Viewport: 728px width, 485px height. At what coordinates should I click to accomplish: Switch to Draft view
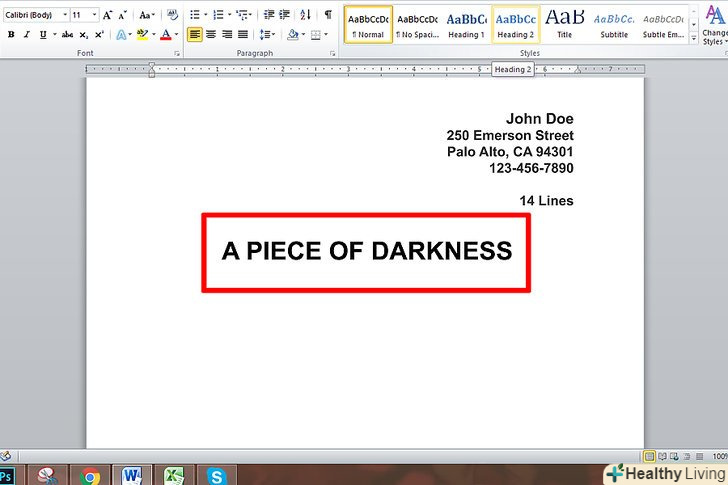point(700,457)
